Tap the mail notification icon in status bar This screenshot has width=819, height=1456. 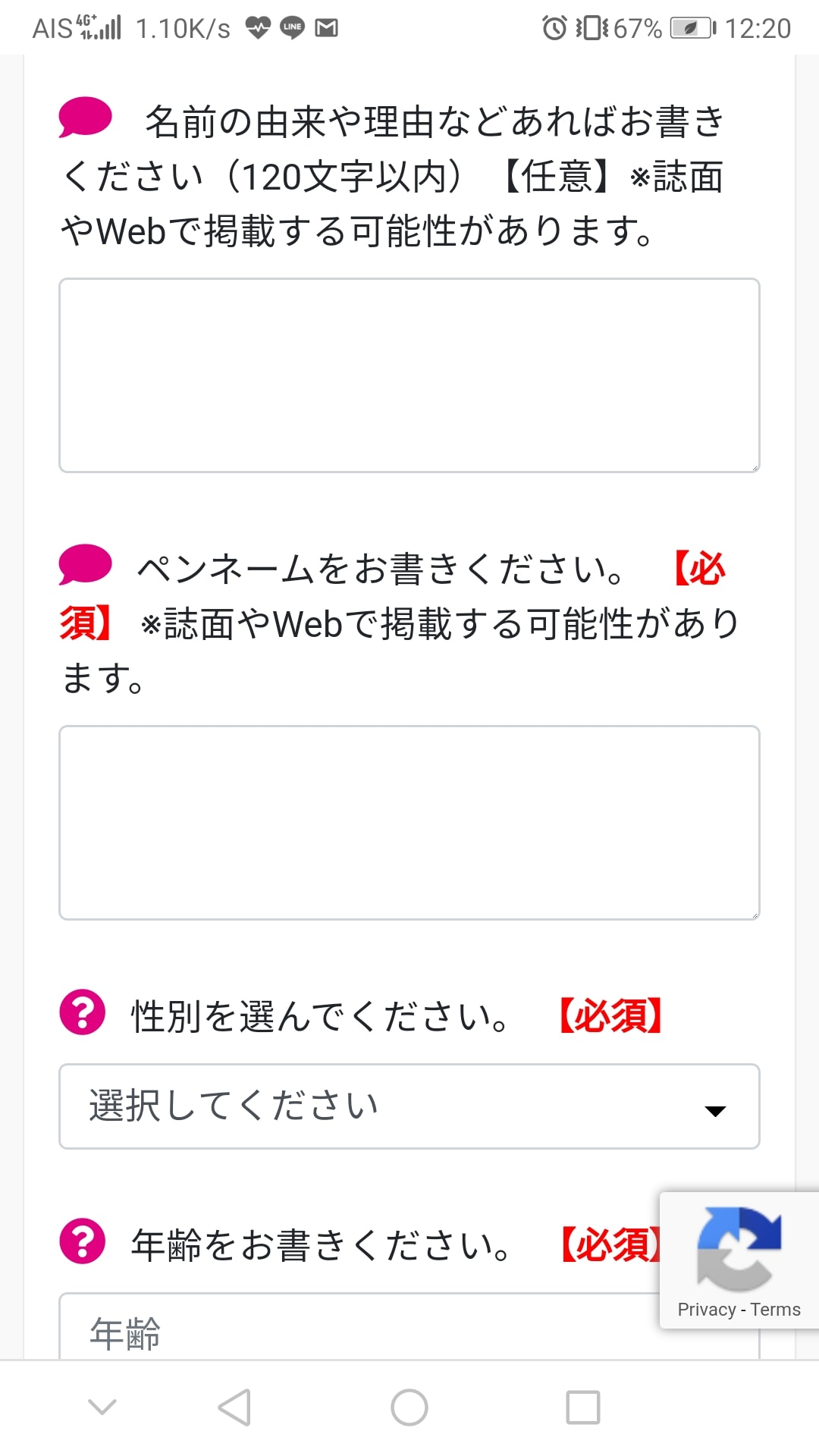[x=327, y=28]
